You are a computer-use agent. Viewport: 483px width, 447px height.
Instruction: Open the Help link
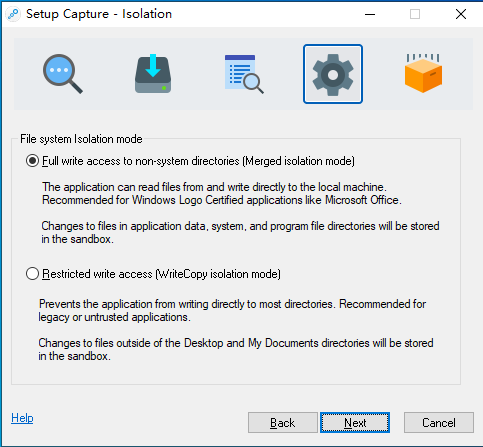(22, 418)
